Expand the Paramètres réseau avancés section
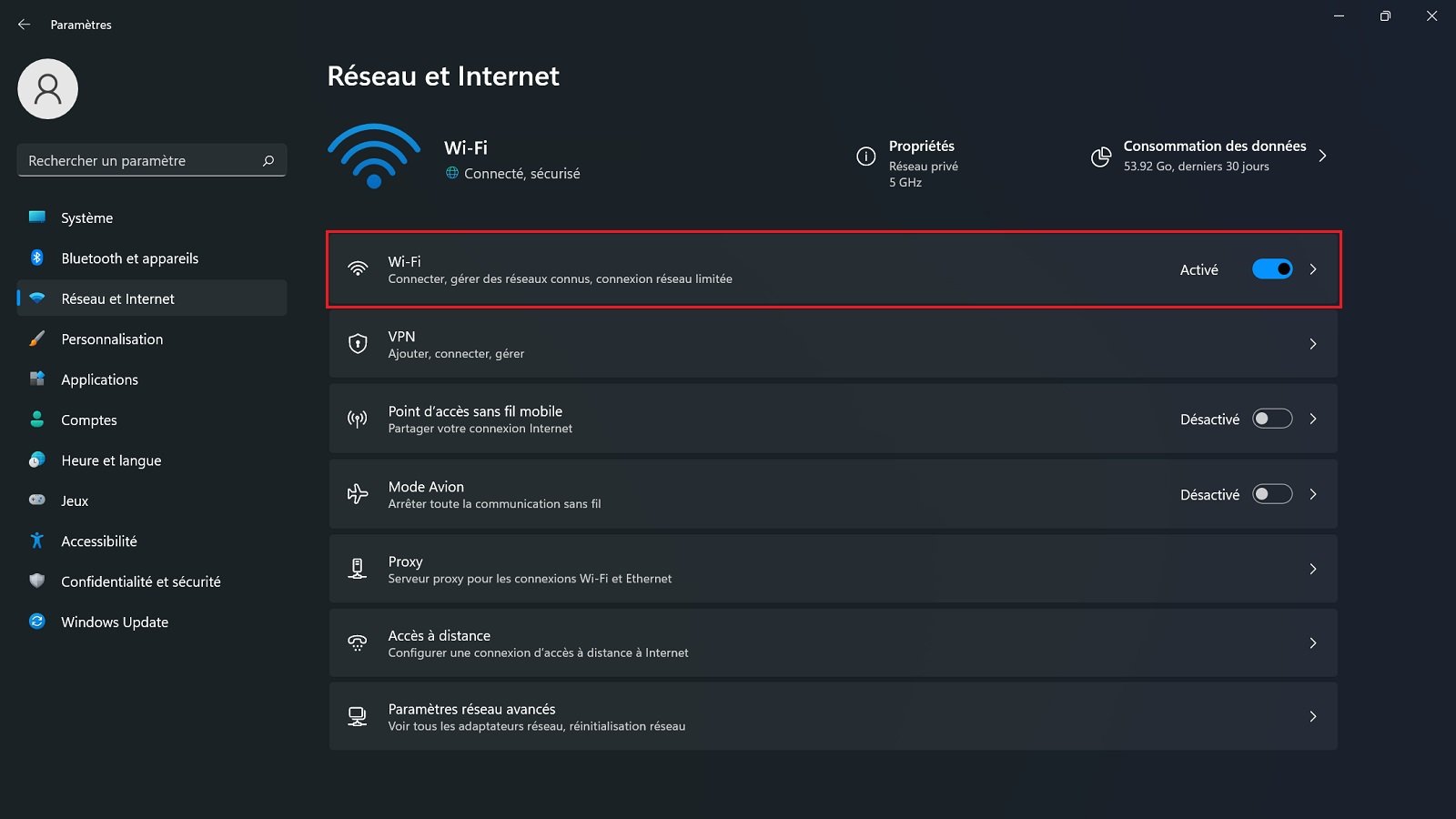 click(1313, 716)
